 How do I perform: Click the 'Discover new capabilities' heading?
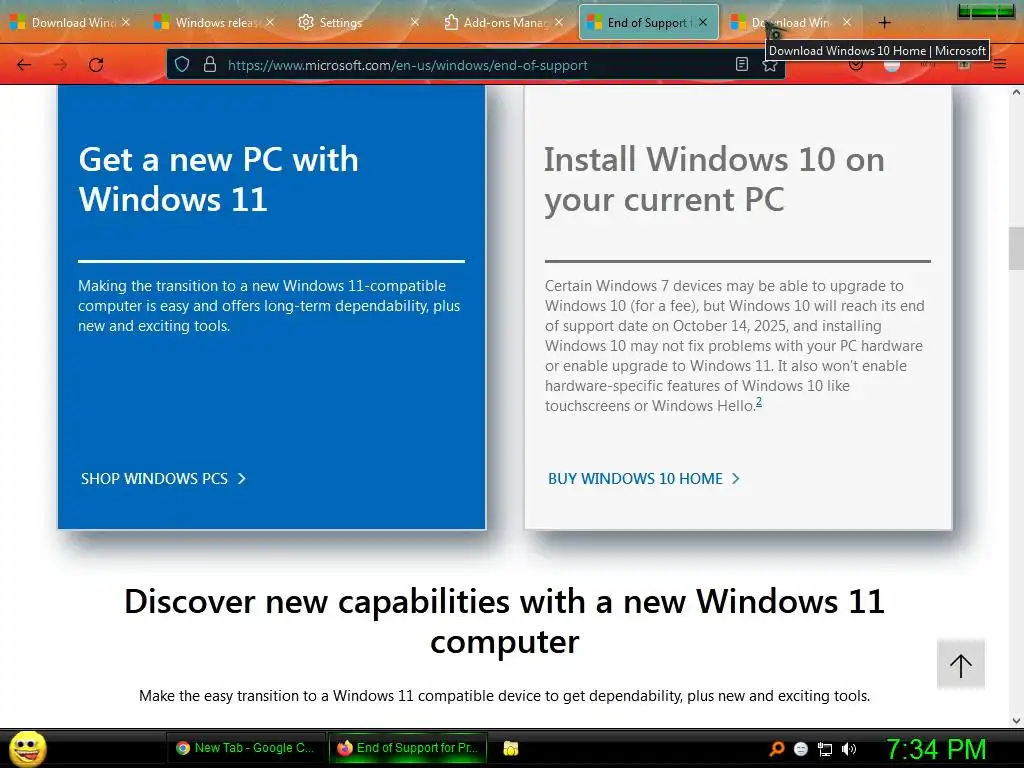(x=504, y=621)
